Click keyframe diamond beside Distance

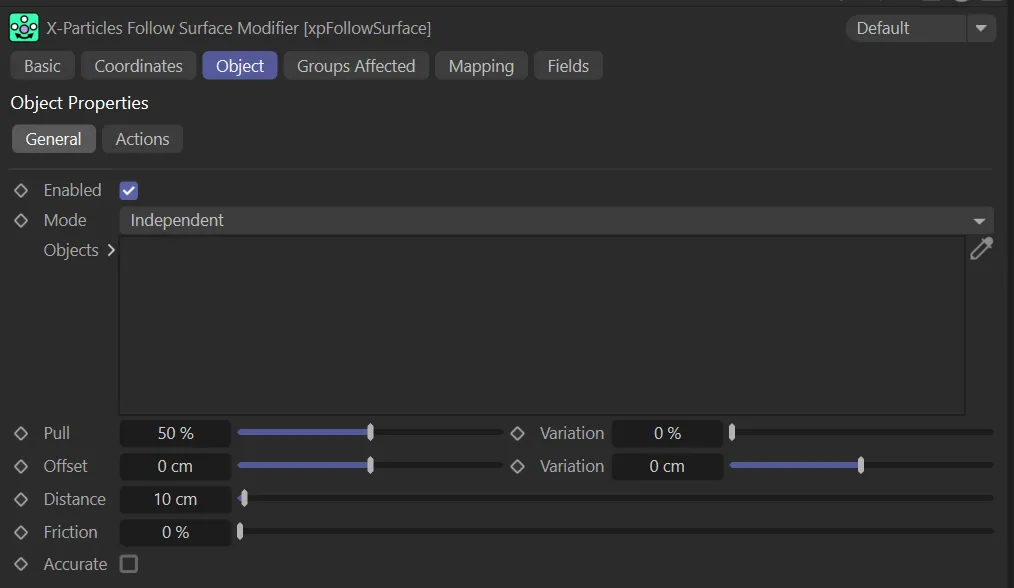[x=21, y=499]
